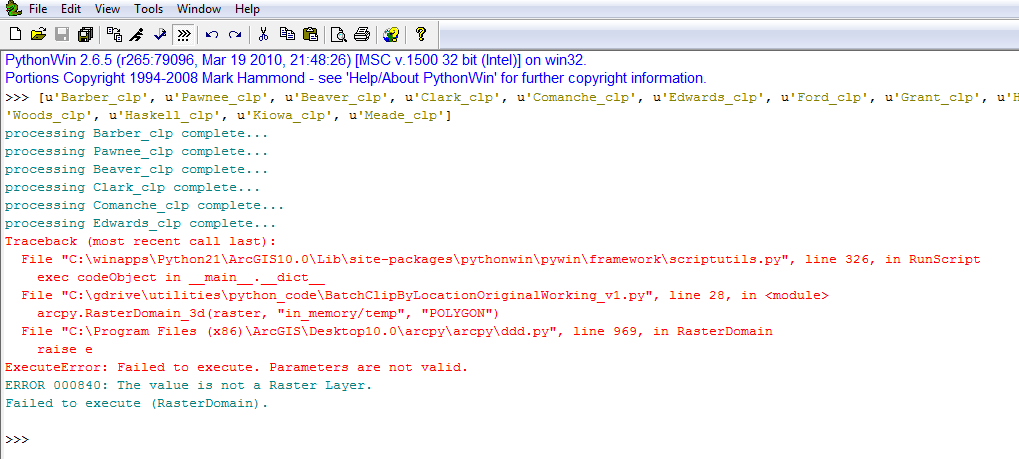Click 'processing Edwards_clp complete...' line

click(140, 224)
